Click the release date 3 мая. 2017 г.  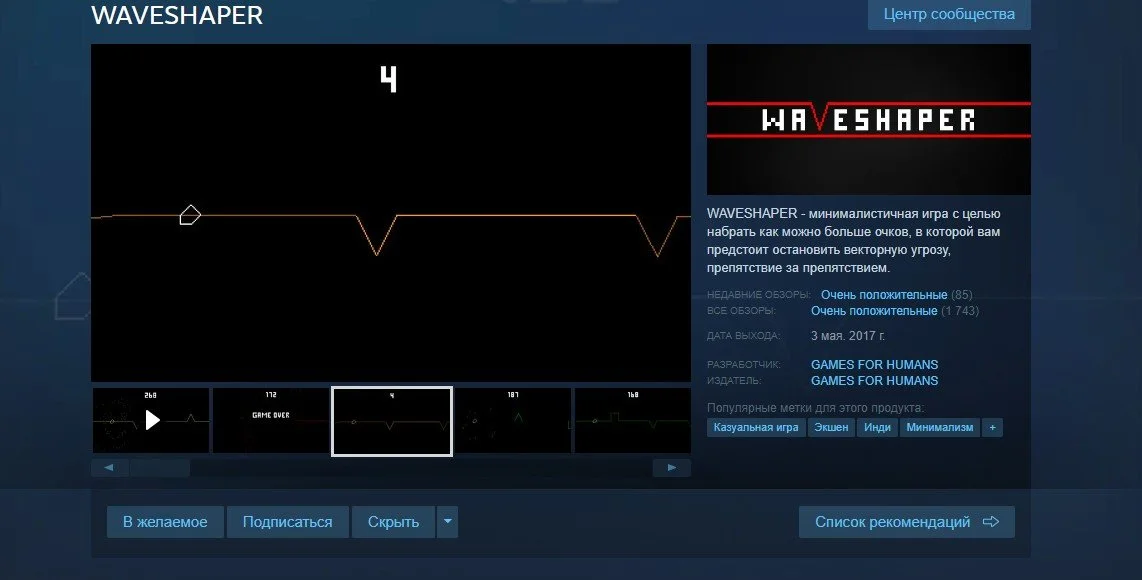[848, 336]
